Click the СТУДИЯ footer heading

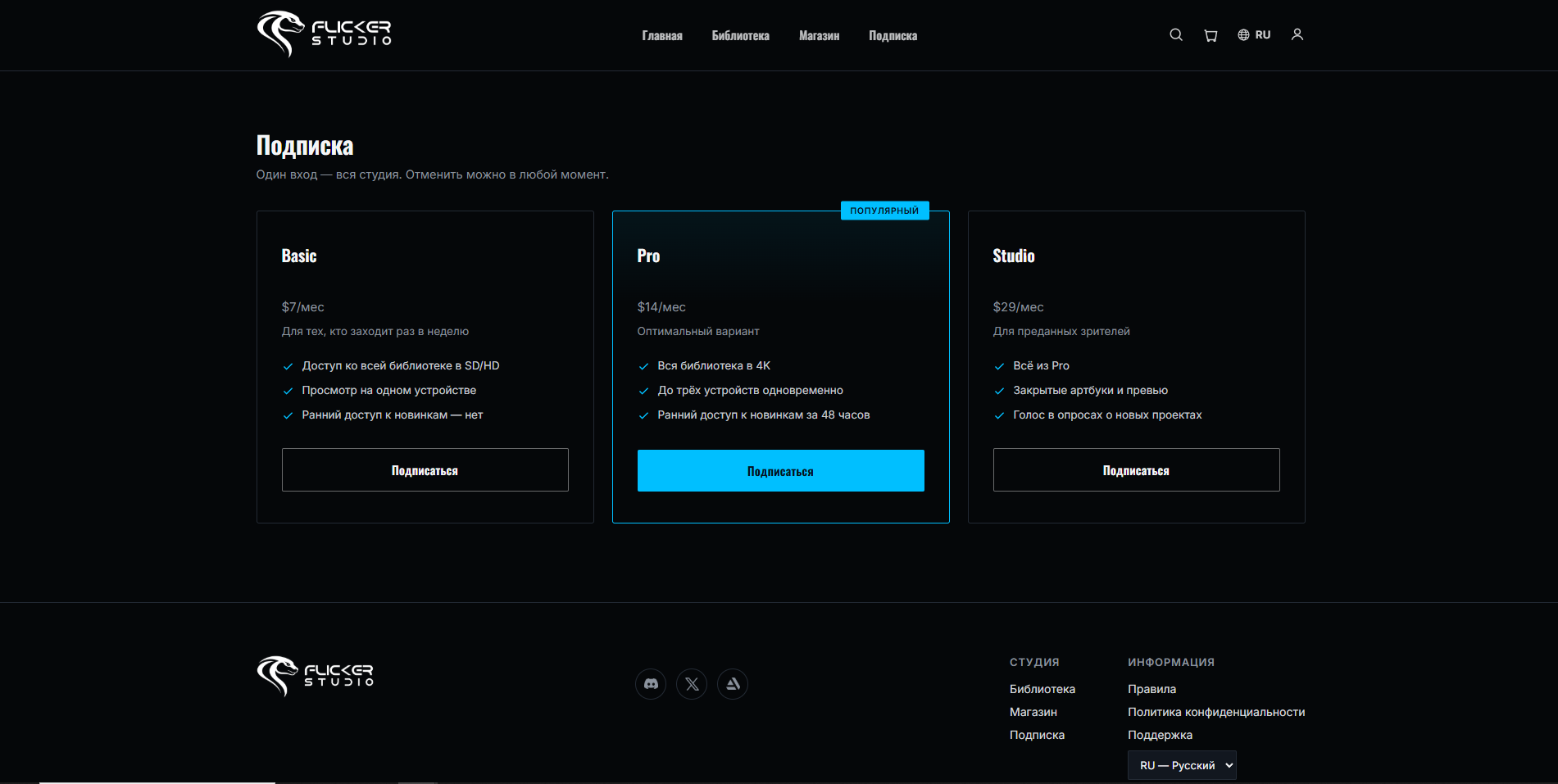(1034, 662)
